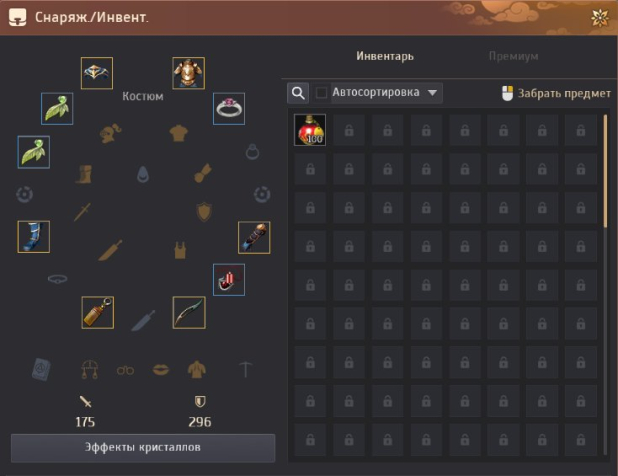618x476 pixels.
Task: Select the equipped blue boots slot
Action: point(34,237)
